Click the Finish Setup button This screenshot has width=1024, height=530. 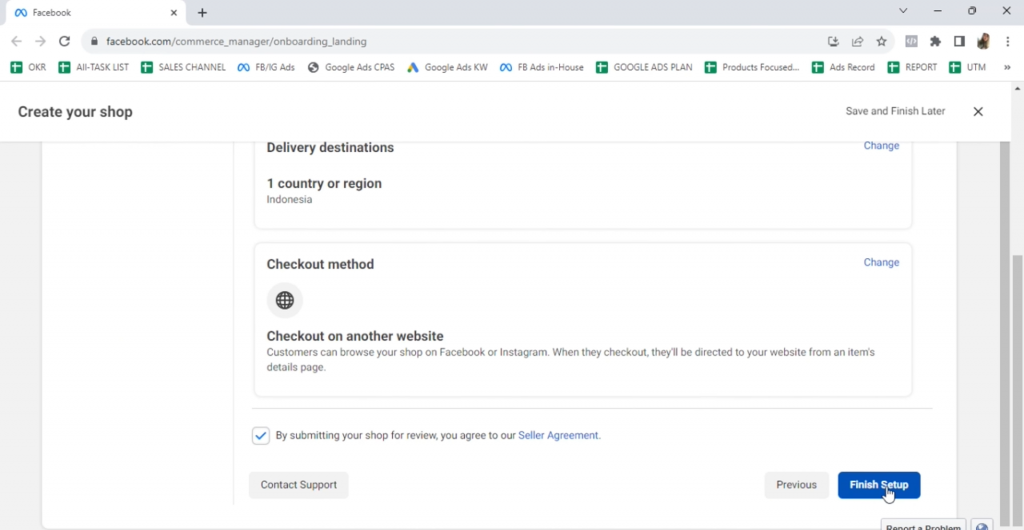click(x=879, y=485)
